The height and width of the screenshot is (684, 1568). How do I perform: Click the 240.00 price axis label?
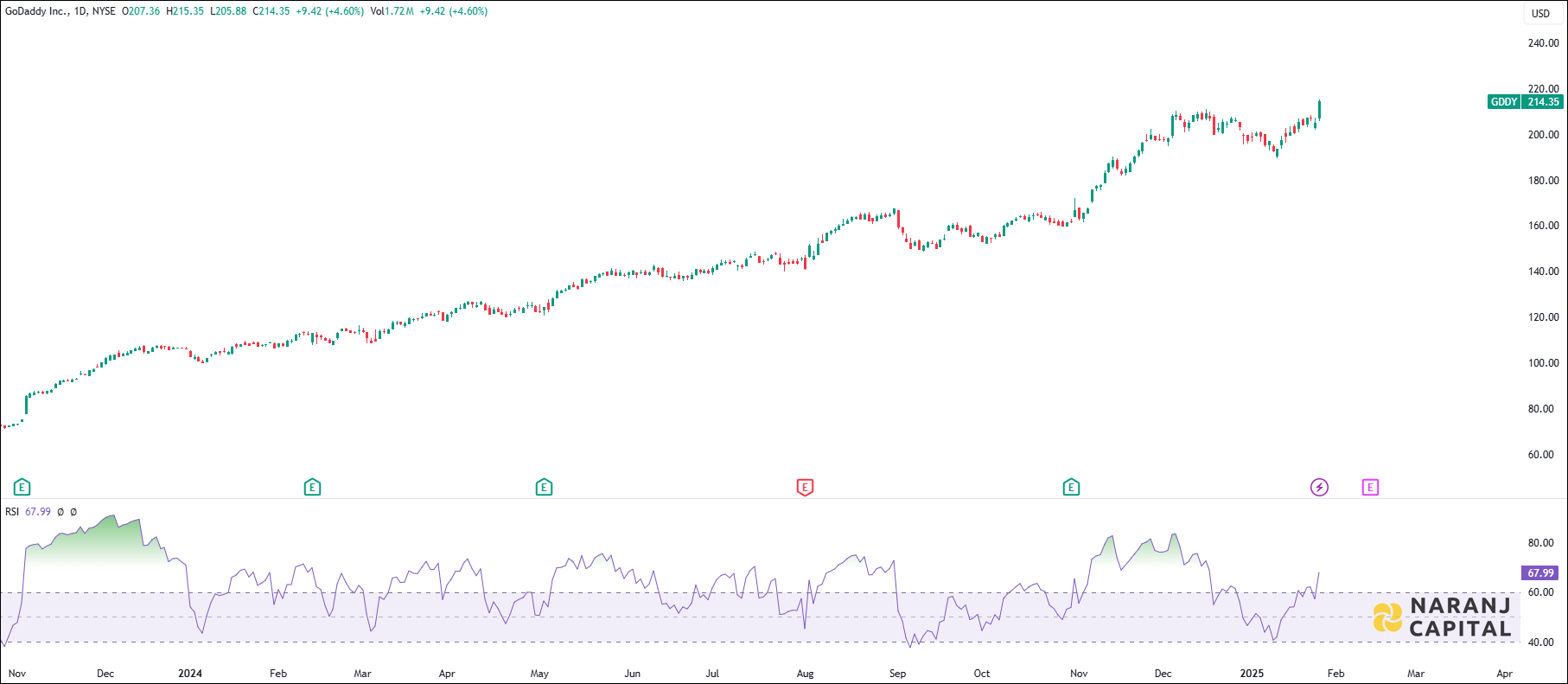(1543, 43)
